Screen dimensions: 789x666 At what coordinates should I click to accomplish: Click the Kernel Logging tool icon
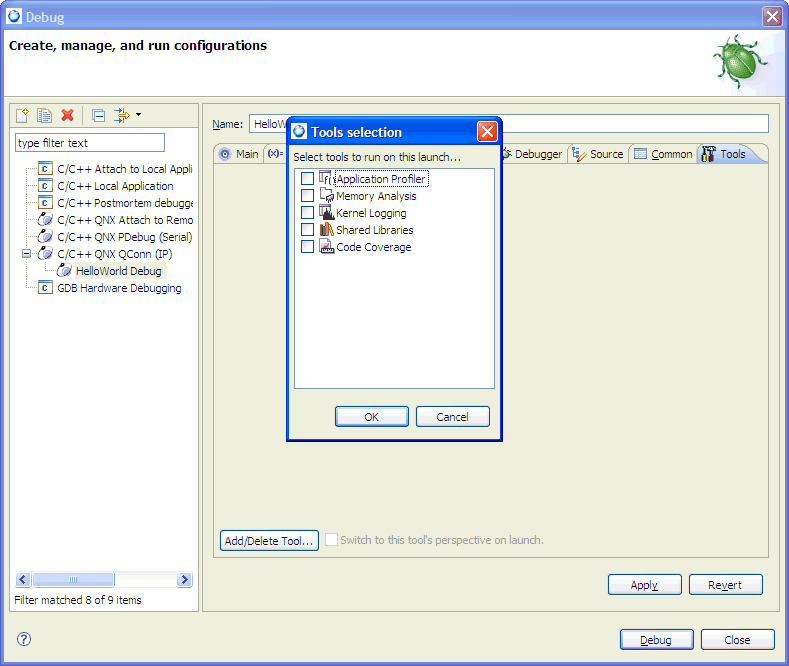(326, 213)
